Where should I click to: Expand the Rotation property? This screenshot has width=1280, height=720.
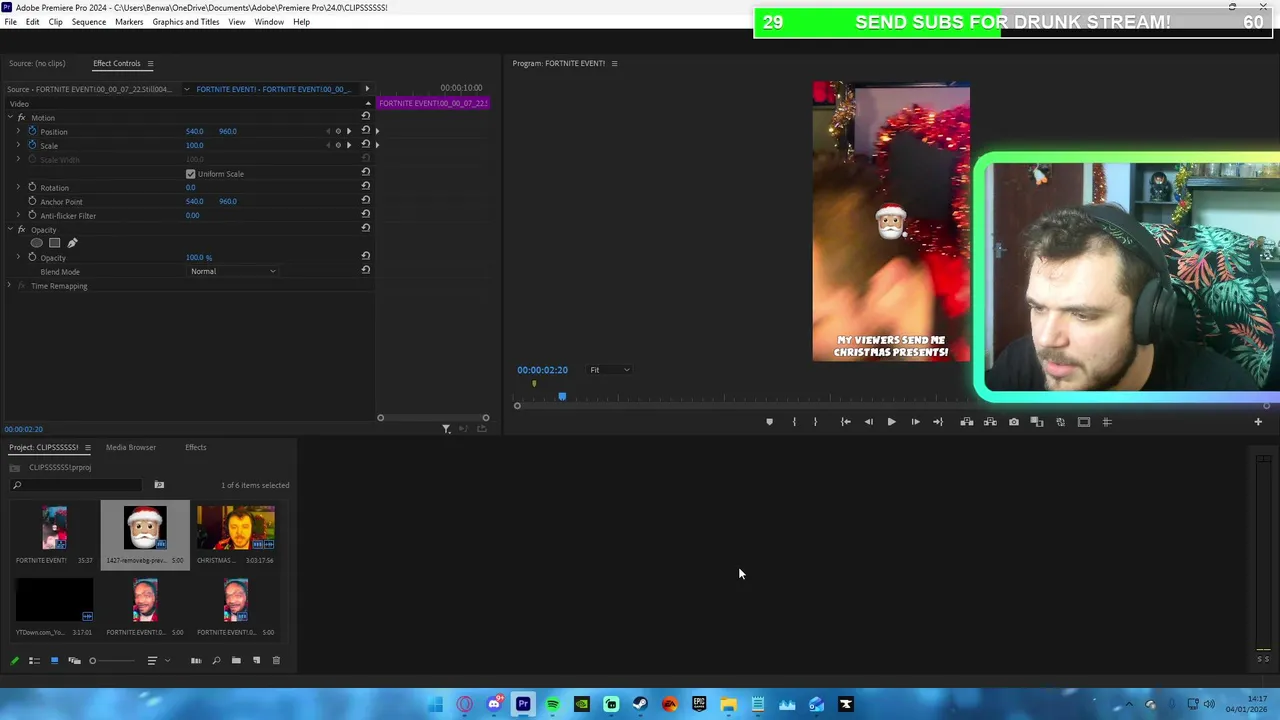pyautogui.click(x=18, y=187)
